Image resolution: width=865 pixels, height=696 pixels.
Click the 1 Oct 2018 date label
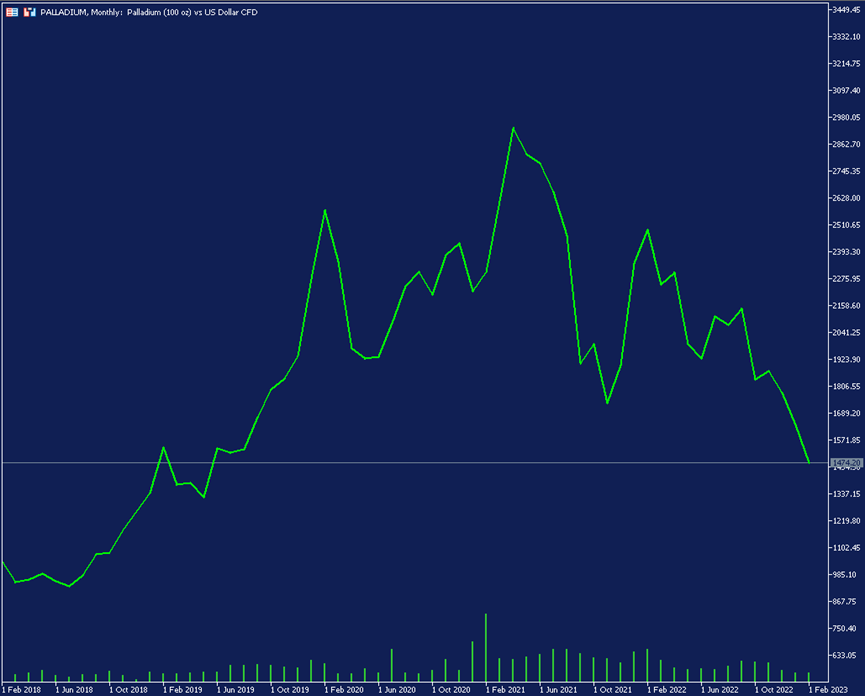(128, 690)
